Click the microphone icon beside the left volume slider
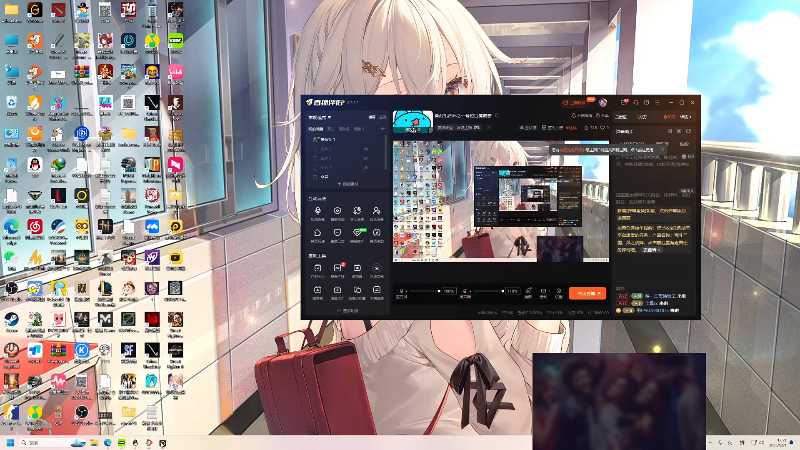This screenshot has width=800, height=450. [x=402, y=291]
